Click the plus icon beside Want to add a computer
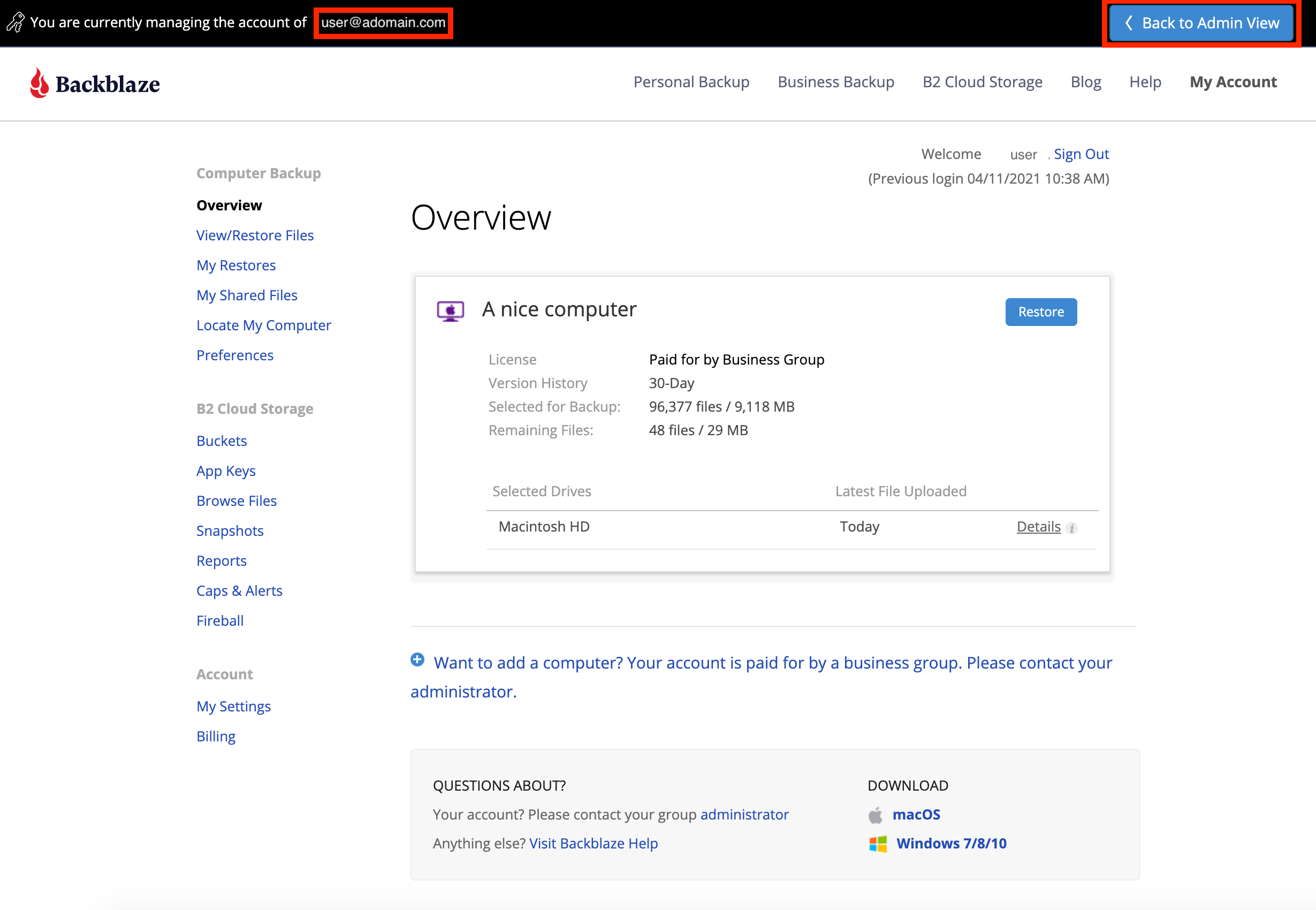Viewport: 1316px width, 910px height. coord(417,659)
